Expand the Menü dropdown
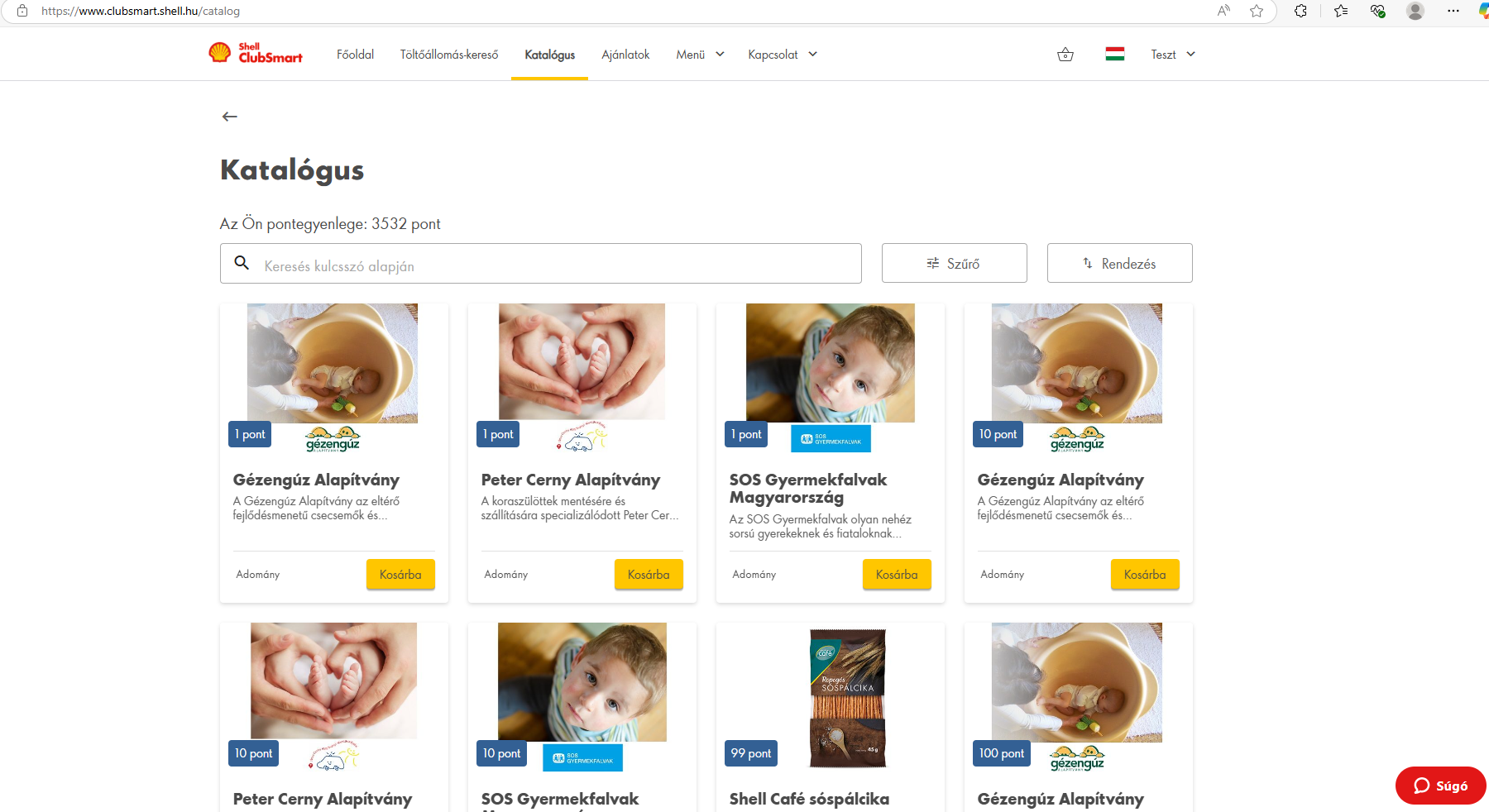The width and height of the screenshot is (1489, 812). tap(700, 55)
